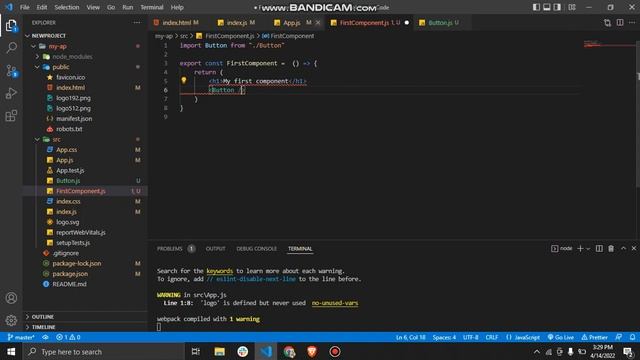640x360 pixels.
Task: Open editor more actions ellipsis
Action: tap(632, 23)
